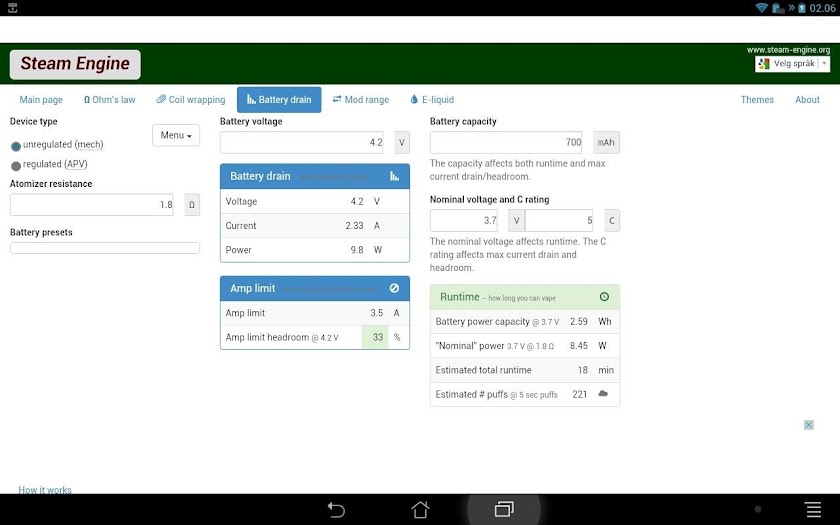Tap the Android back navigation icon
Screen dimensions: 840x525
[336, 509]
